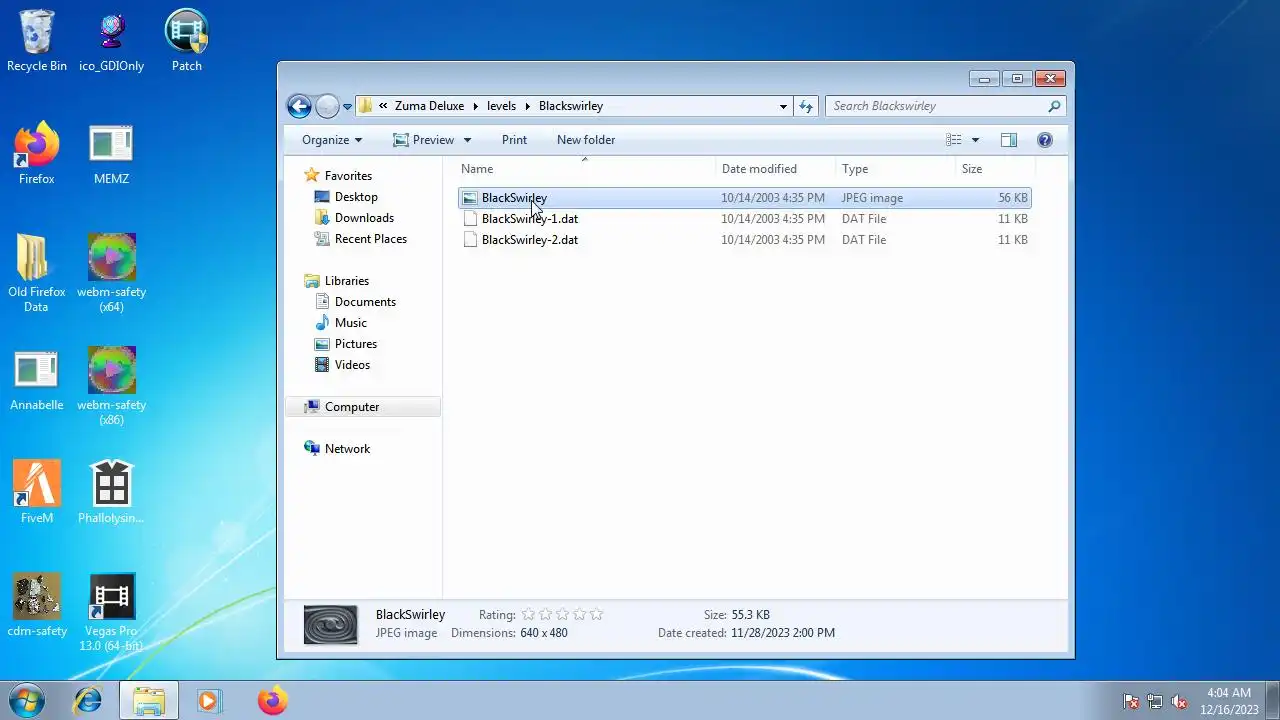Open the Windows Start menu orb
Image resolution: width=1280 pixels, height=720 pixels.
click(x=27, y=700)
